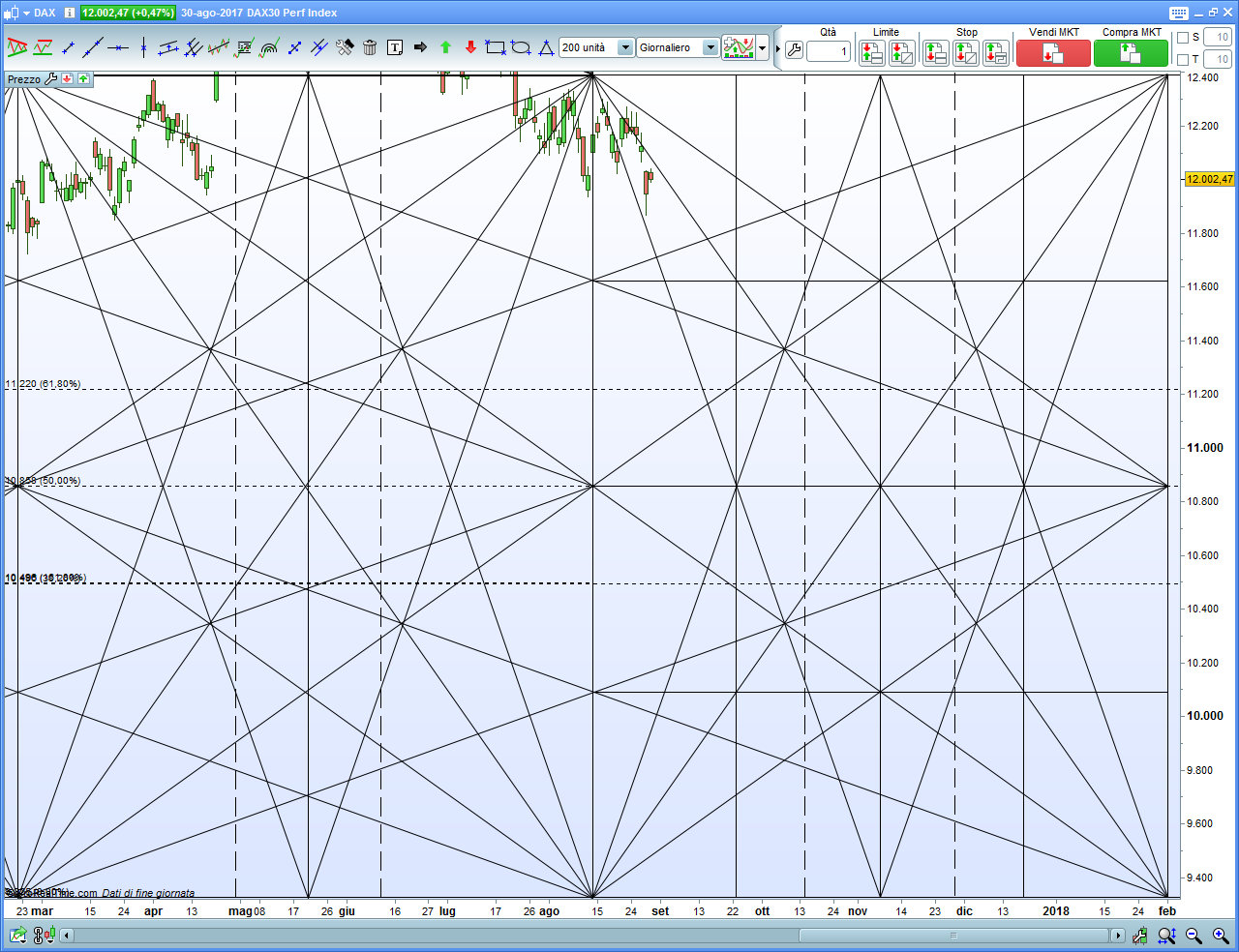Select the extended trend line tool
1239x952 pixels.
(x=93, y=47)
